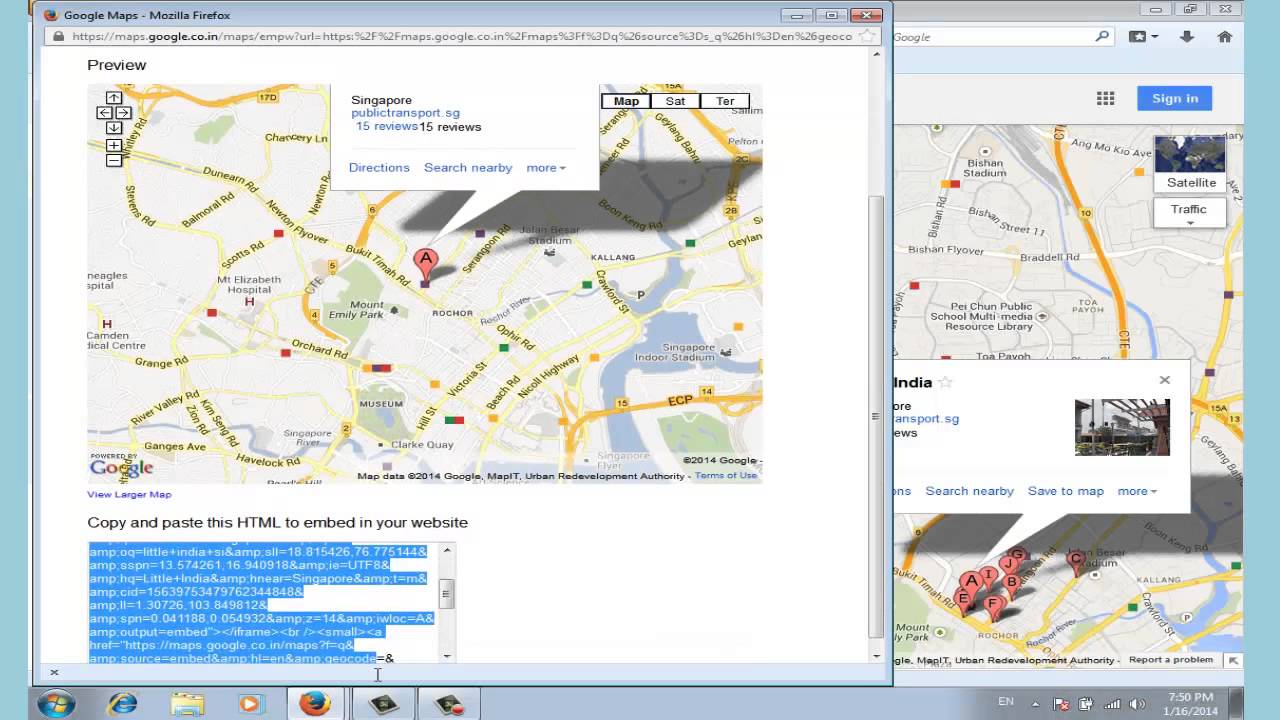Click the Firefox taskbar icon

point(315,704)
